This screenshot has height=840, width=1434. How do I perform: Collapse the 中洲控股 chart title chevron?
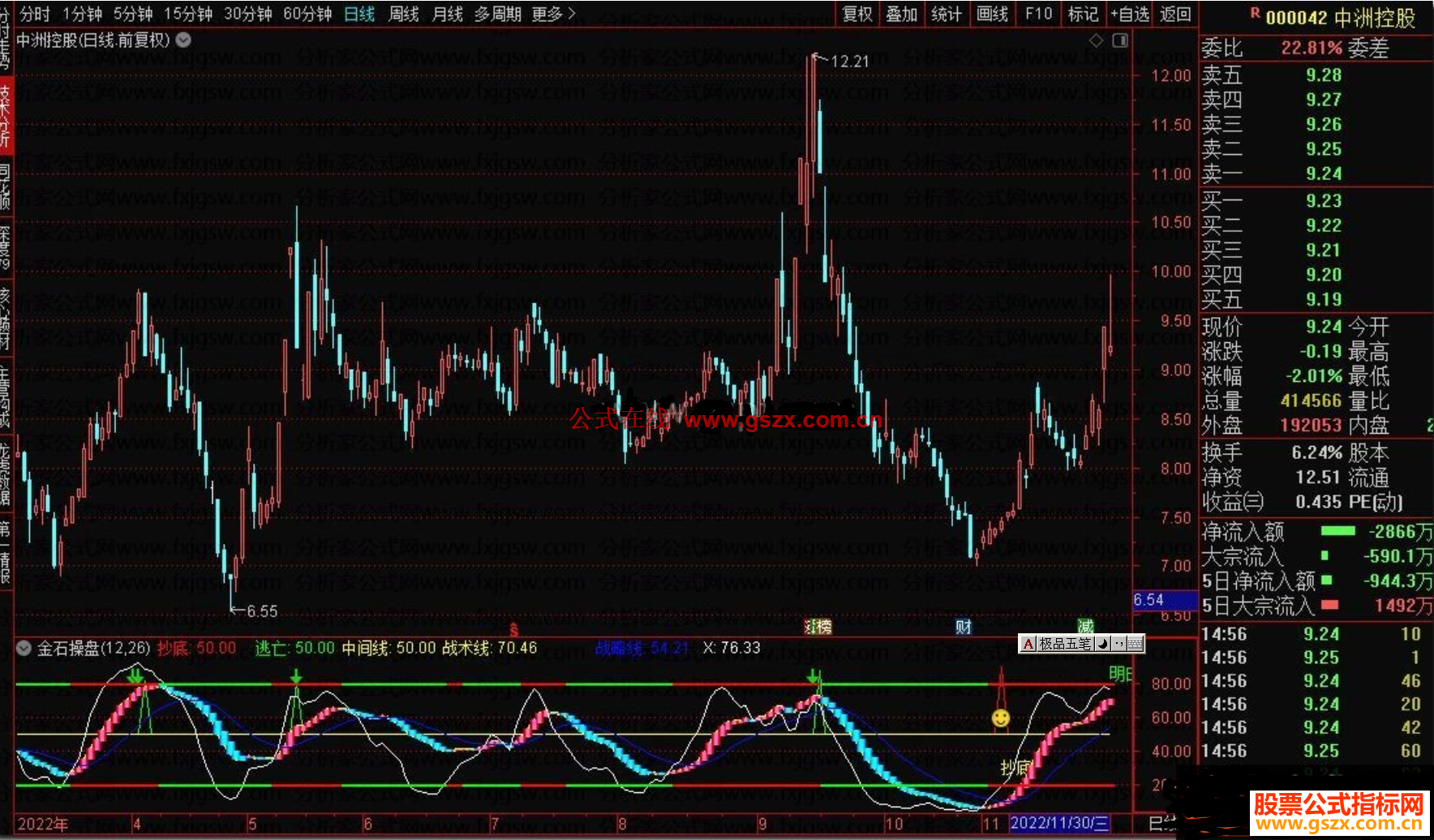183,40
